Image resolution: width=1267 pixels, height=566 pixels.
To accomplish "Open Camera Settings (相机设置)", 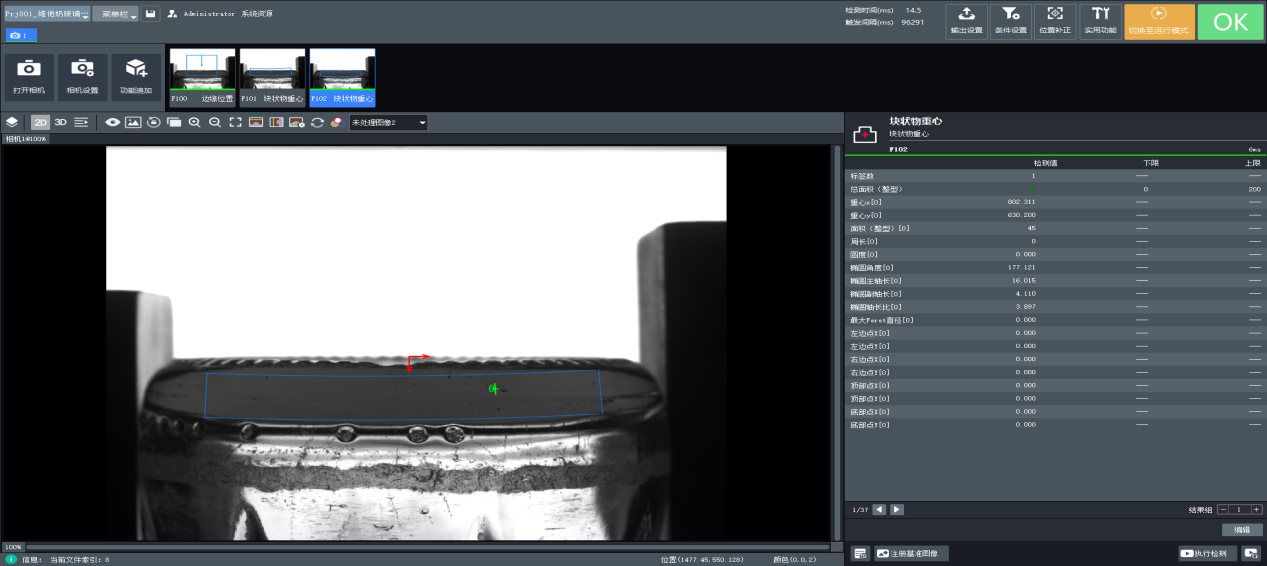I will point(82,76).
